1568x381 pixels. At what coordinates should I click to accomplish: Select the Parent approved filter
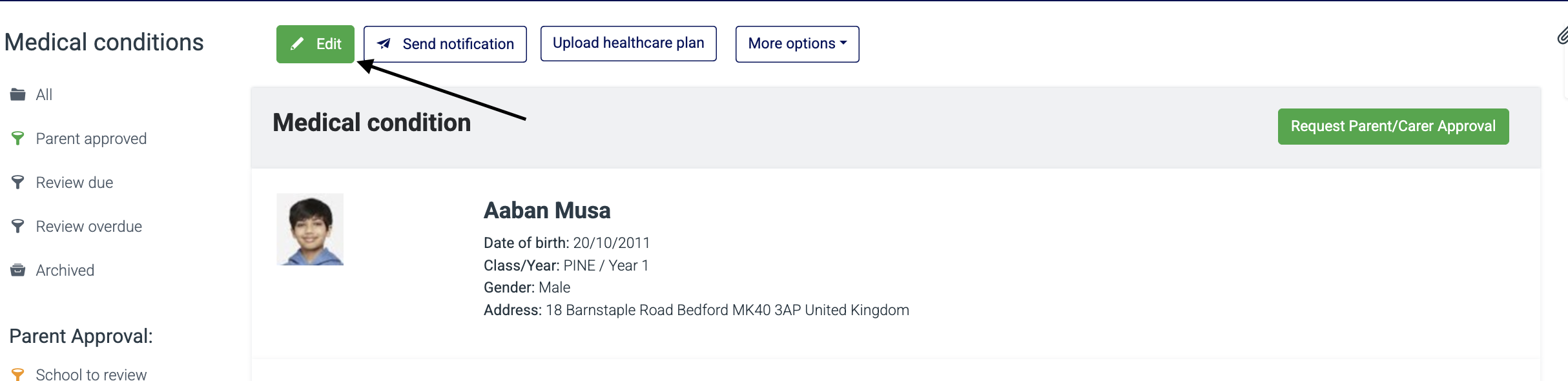[91, 139]
